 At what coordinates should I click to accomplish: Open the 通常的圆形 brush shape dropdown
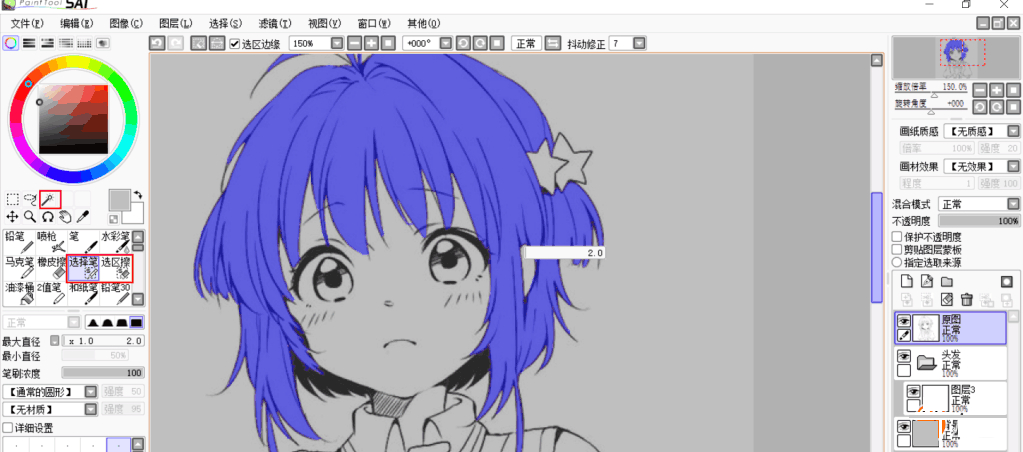(91, 391)
